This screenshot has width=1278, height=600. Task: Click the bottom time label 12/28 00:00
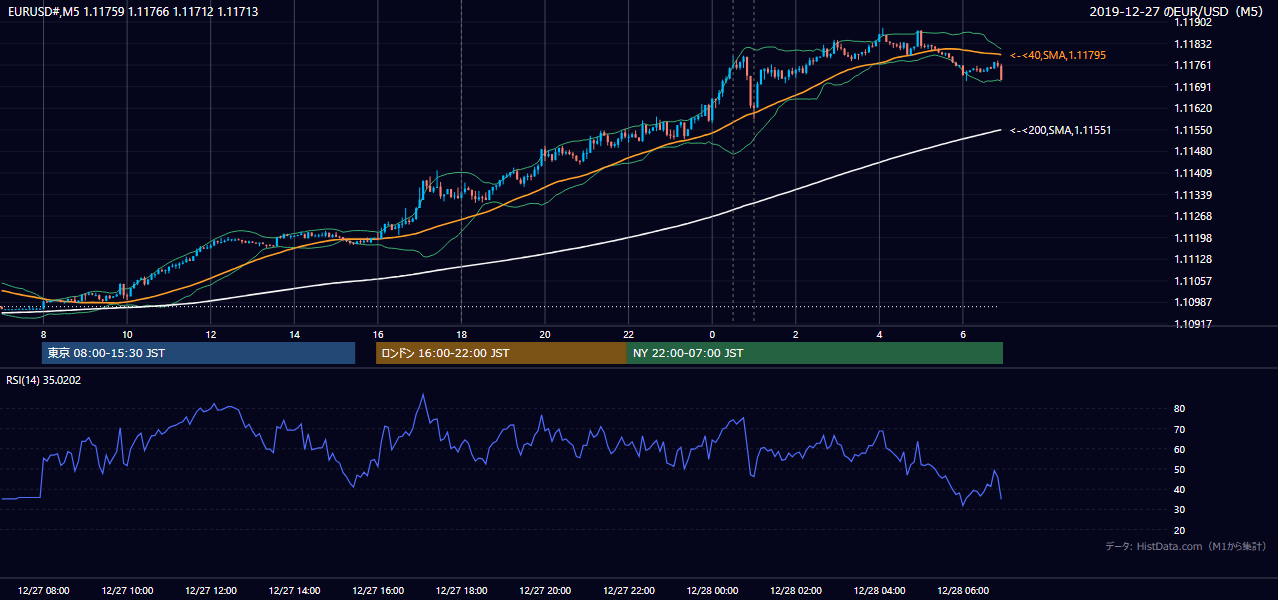click(x=712, y=591)
